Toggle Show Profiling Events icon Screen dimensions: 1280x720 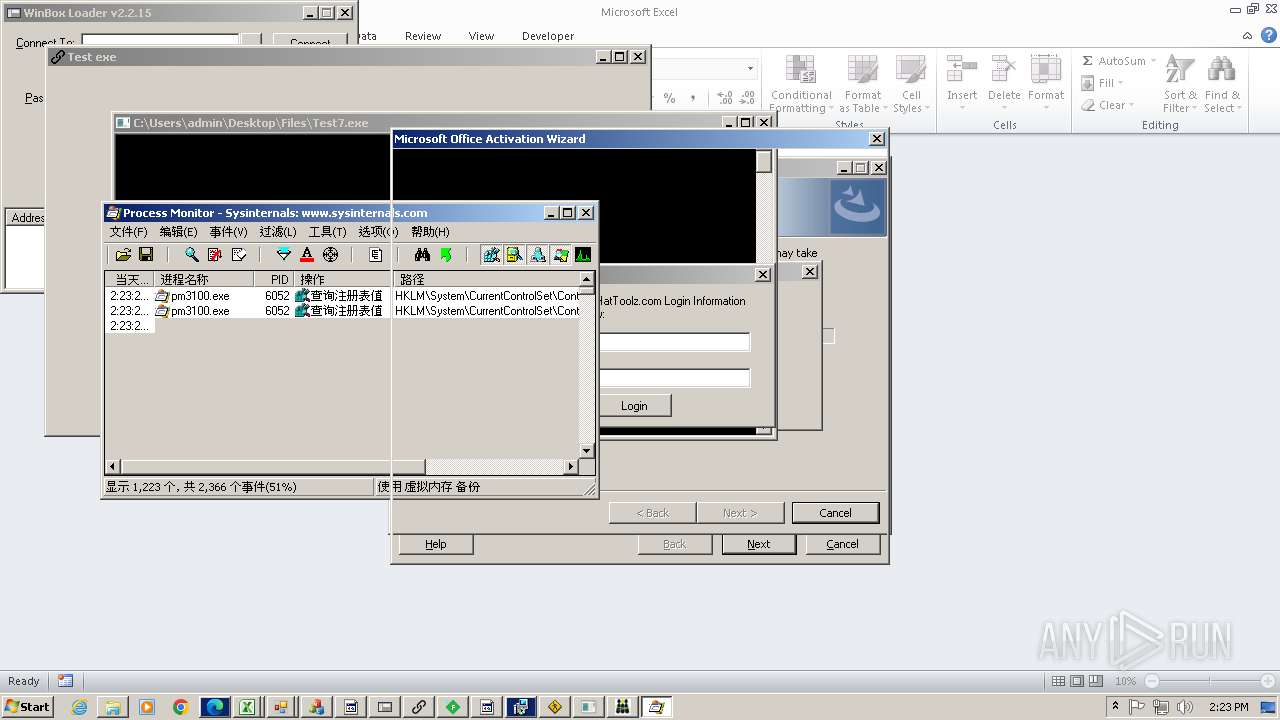click(583, 255)
